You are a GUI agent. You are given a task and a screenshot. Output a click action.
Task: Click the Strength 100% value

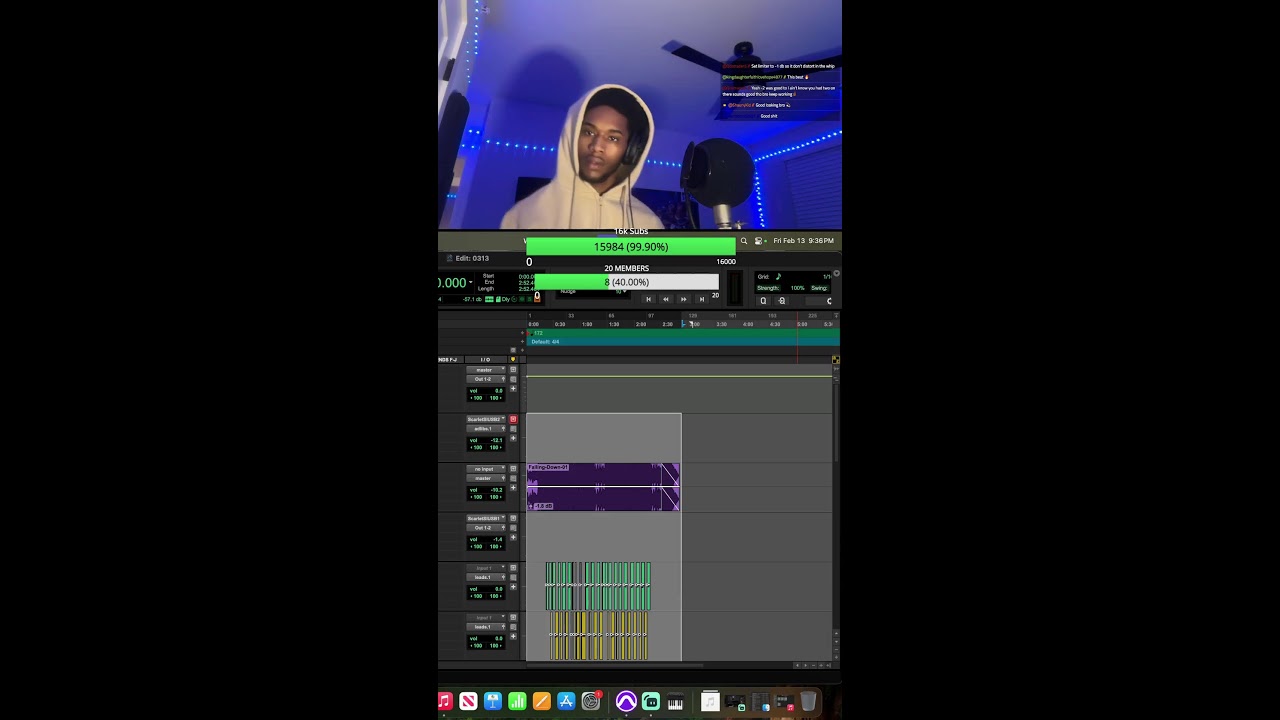pyautogui.click(x=797, y=288)
